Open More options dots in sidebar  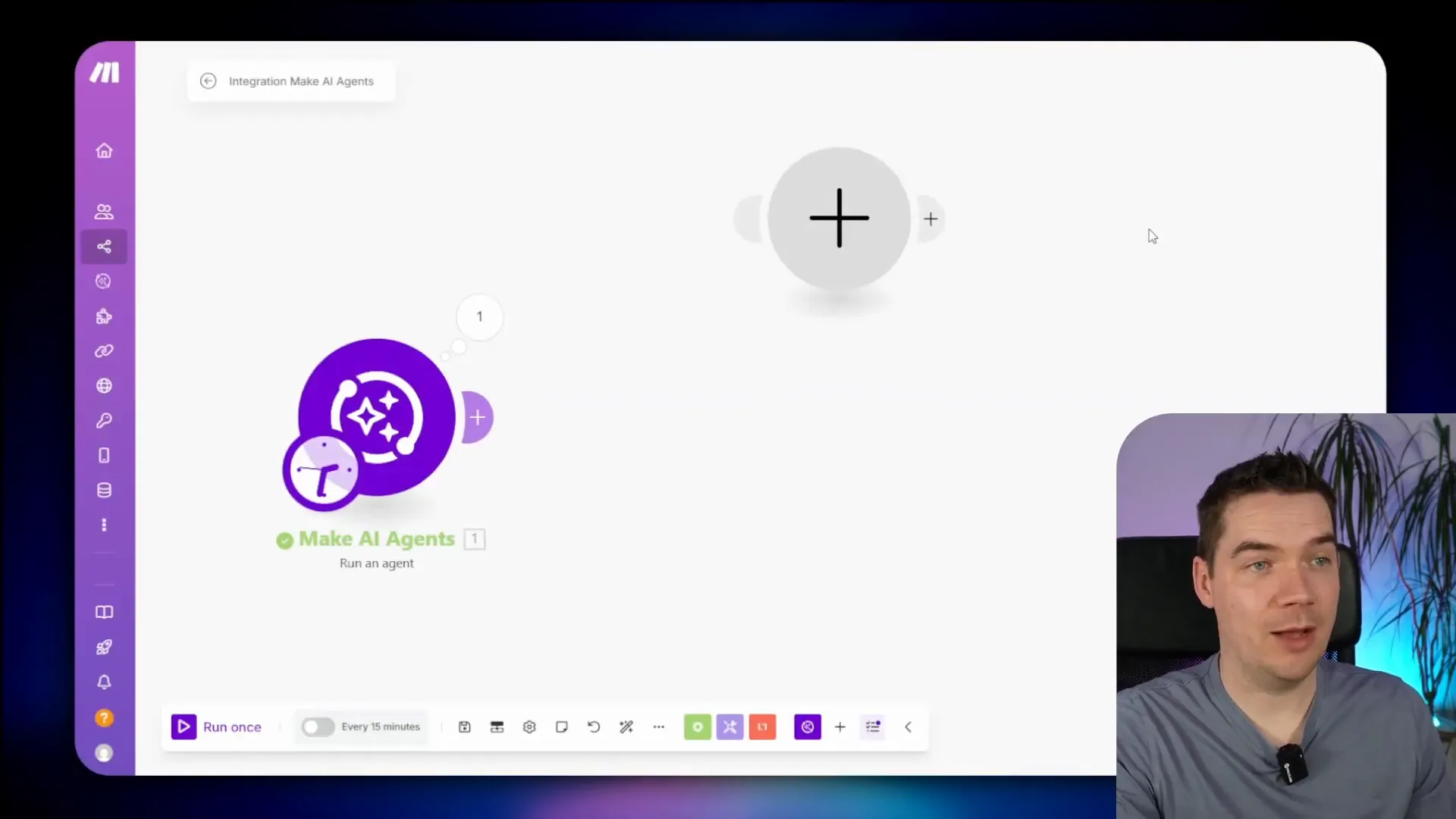point(105,525)
